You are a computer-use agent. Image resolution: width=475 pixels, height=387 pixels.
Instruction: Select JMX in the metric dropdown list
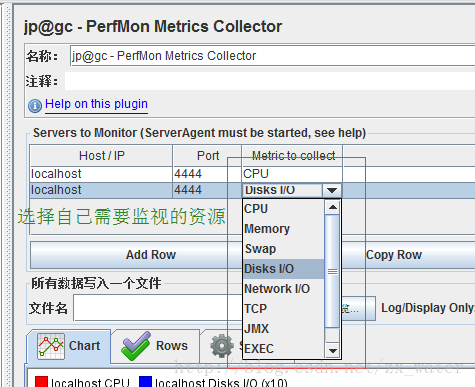tap(283, 329)
